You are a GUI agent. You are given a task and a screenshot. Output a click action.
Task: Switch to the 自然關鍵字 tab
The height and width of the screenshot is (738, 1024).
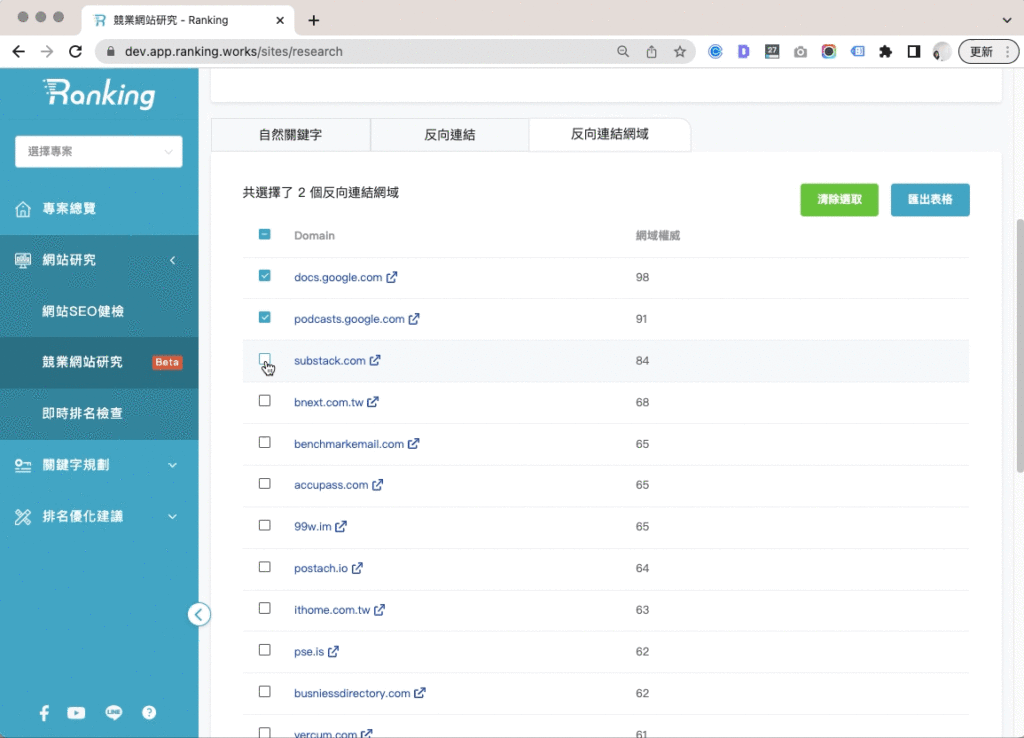(x=291, y=135)
